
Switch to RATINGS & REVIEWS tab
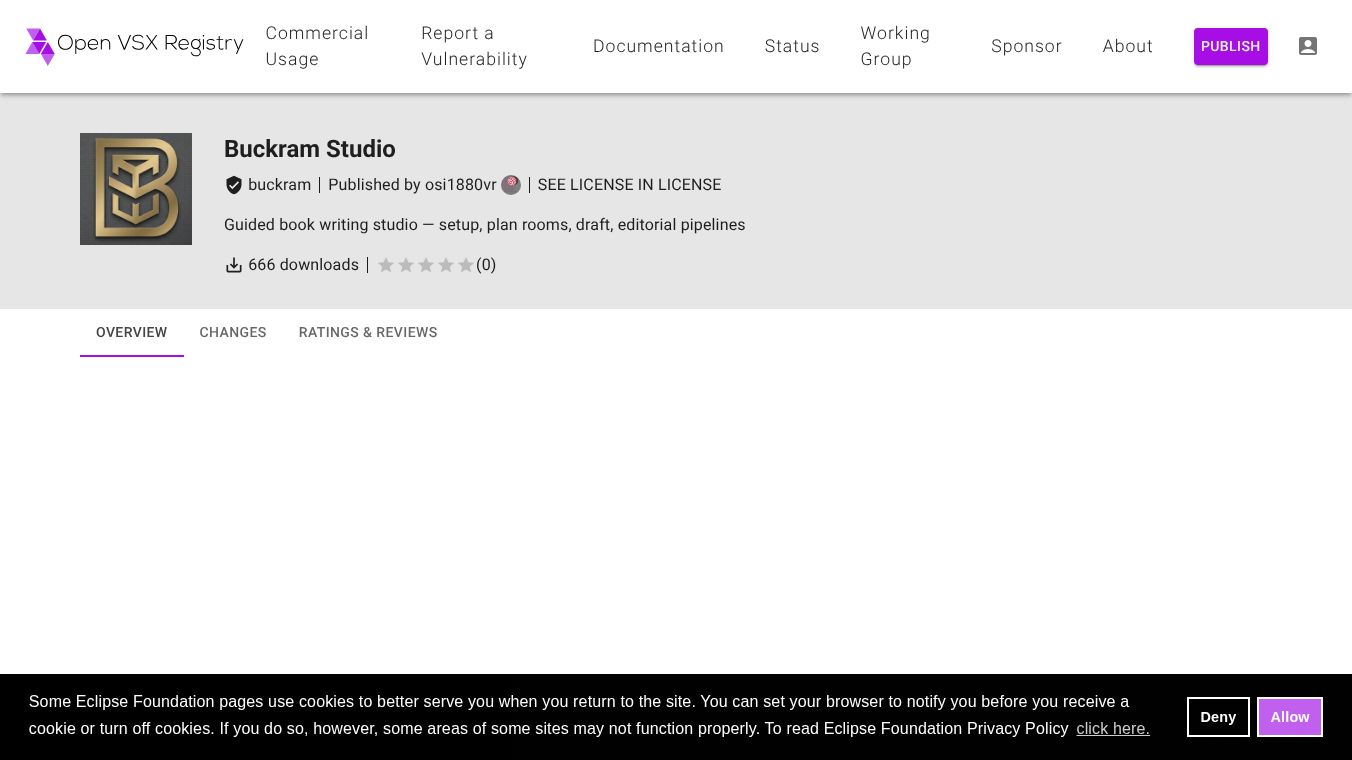pyautogui.click(x=368, y=332)
